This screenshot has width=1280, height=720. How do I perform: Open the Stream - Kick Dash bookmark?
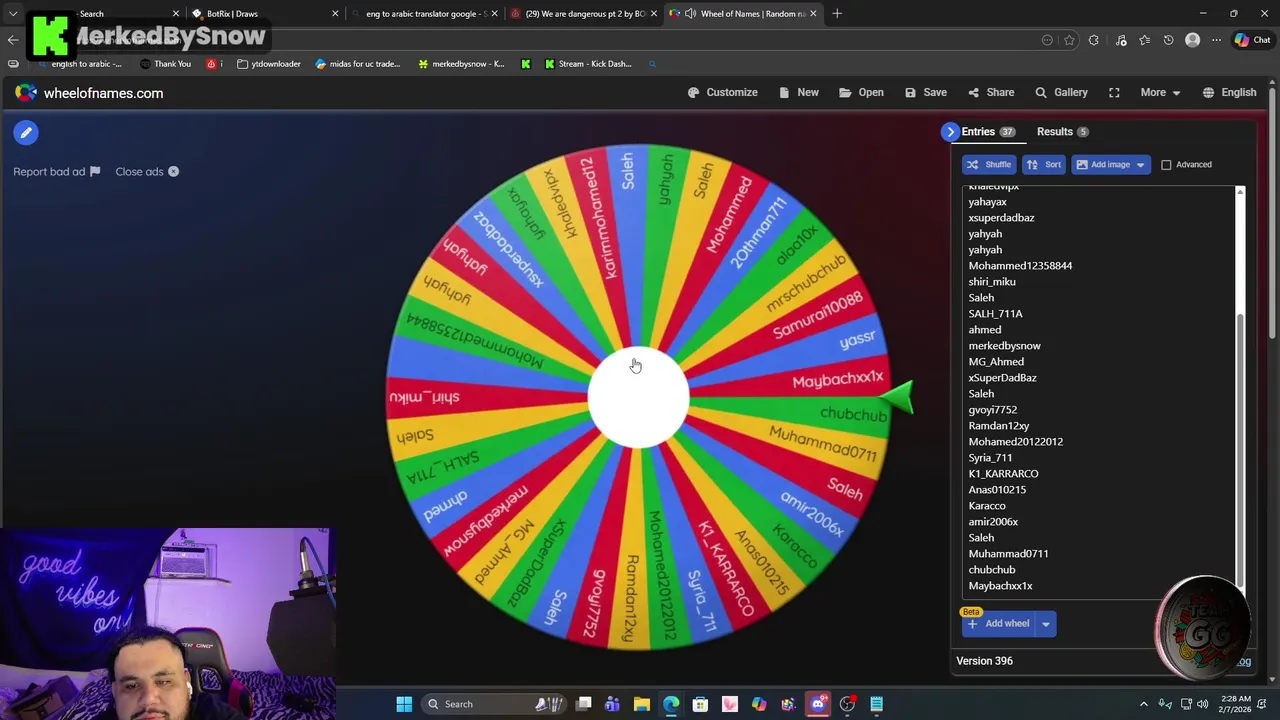[x=588, y=64]
